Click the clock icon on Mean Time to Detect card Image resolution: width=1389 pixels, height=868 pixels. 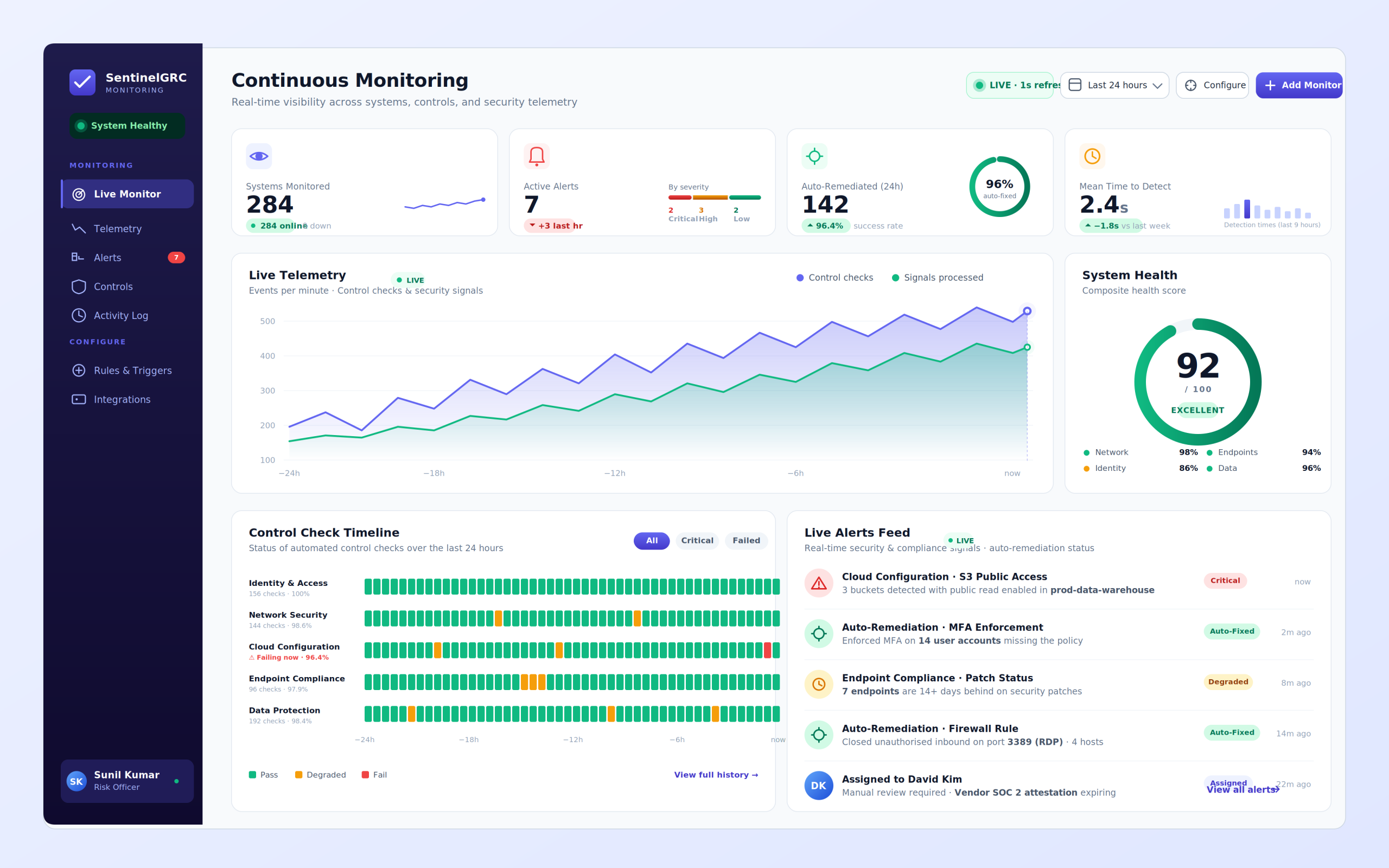click(x=1092, y=156)
